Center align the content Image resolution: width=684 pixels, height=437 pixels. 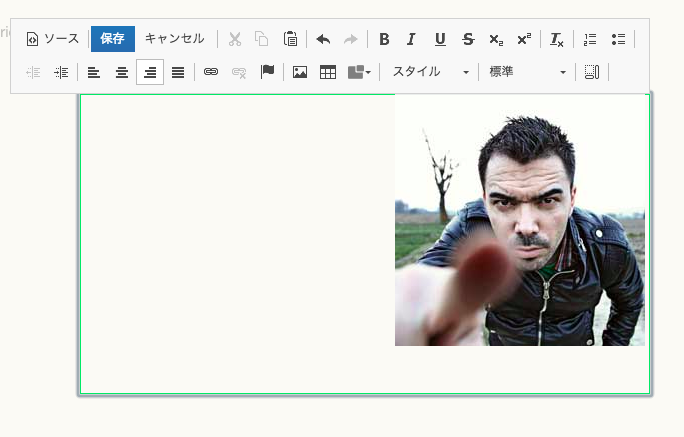[122, 72]
